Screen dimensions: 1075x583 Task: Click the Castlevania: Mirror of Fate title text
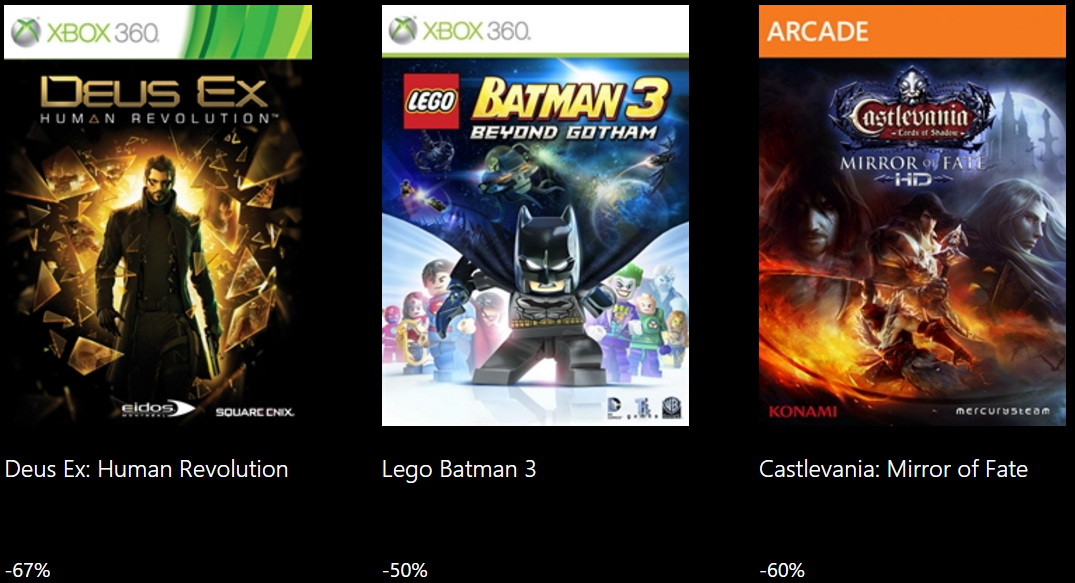pyautogui.click(x=893, y=469)
